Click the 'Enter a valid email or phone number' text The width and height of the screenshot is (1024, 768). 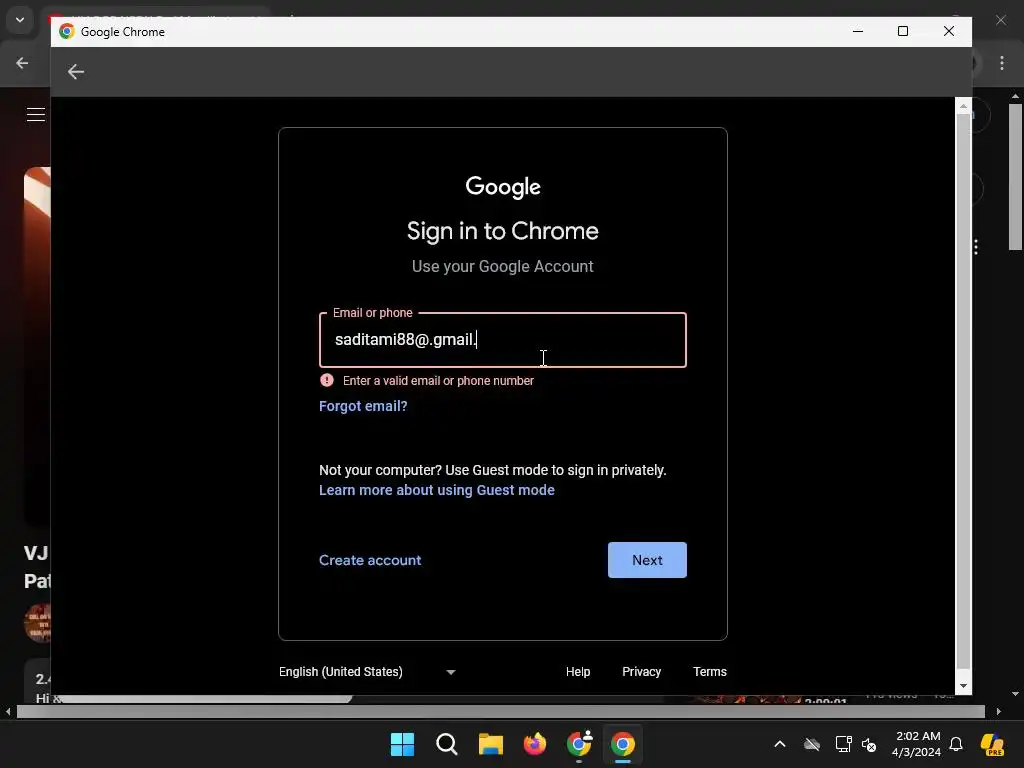[438, 380]
